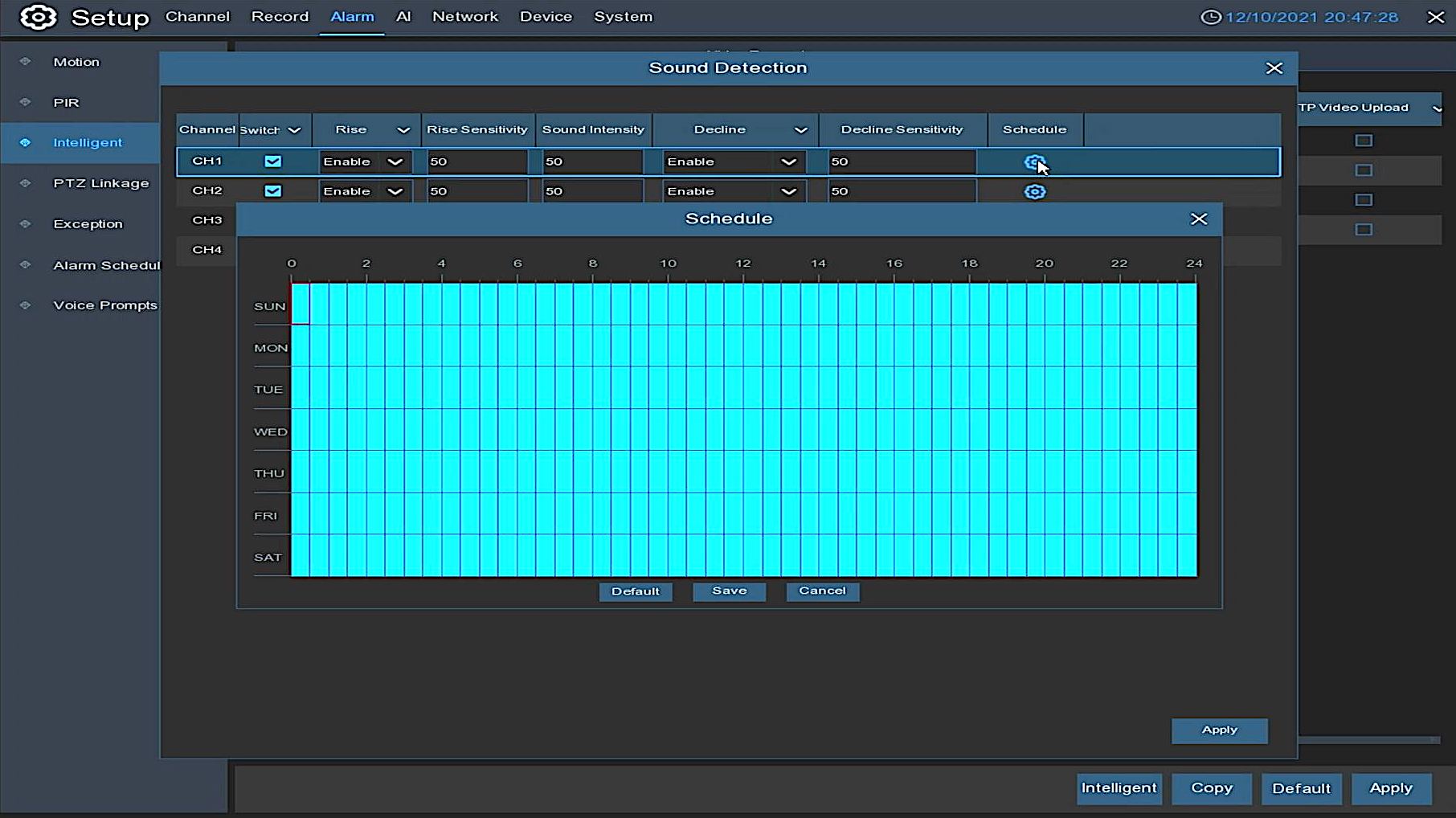Select Motion in the sidebar
Viewport: 1456px width, 818px height.
coord(76,62)
